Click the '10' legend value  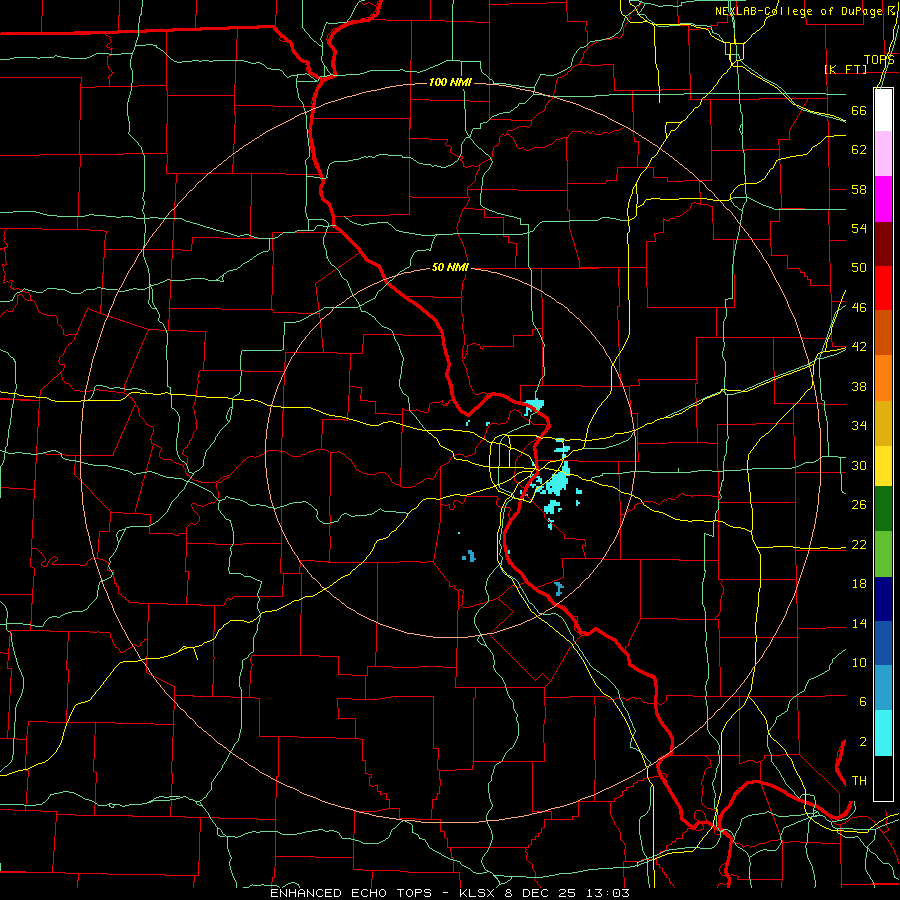click(x=859, y=662)
